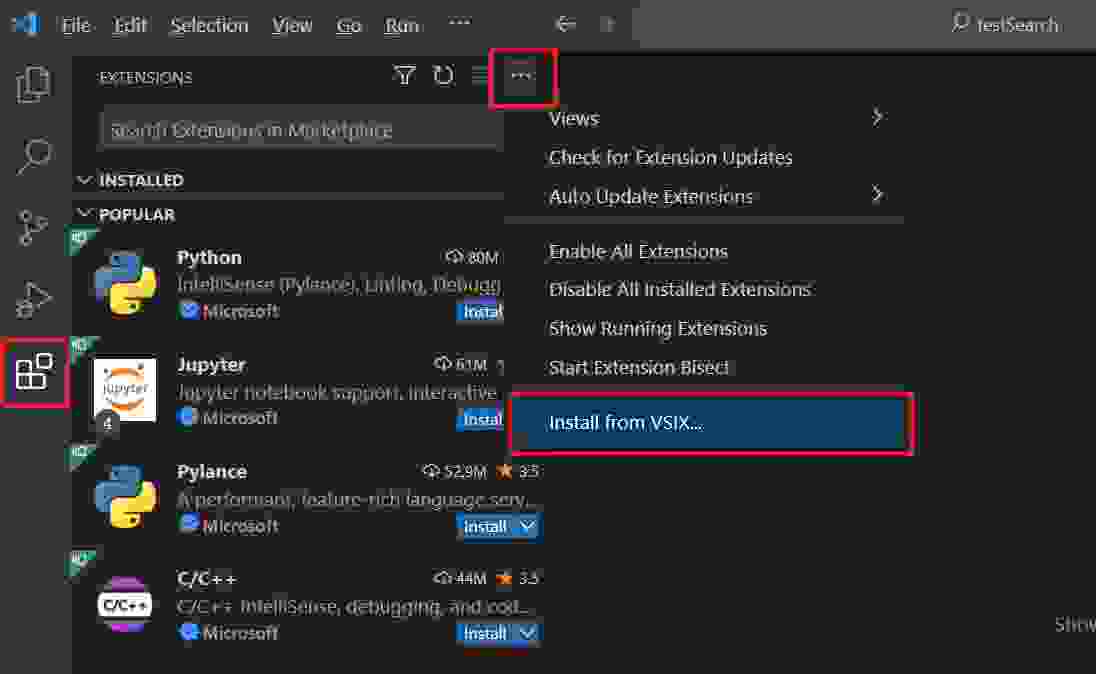Filter extensions with the funnel icon

tap(404, 75)
